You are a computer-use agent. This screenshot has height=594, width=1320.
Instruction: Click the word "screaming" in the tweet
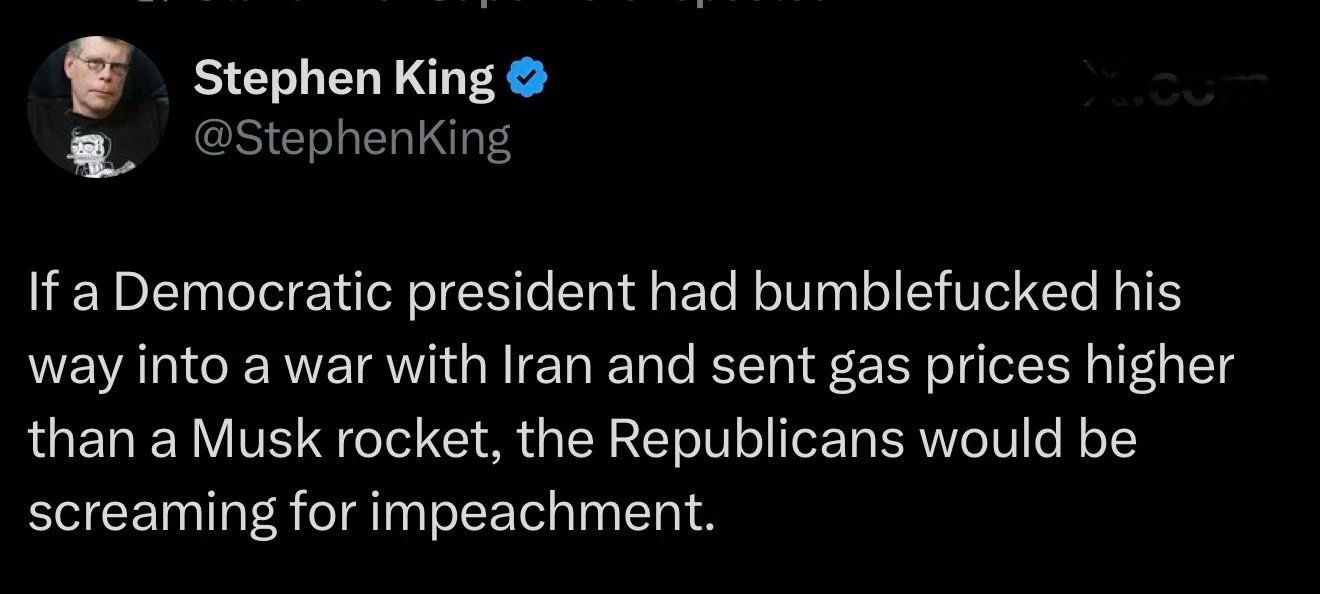(151, 513)
